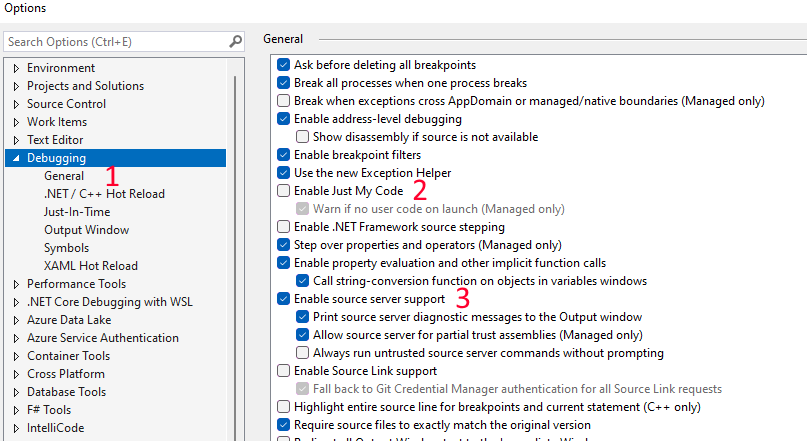
Task: Toggle Enable address-level debugging
Action: [284, 119]
